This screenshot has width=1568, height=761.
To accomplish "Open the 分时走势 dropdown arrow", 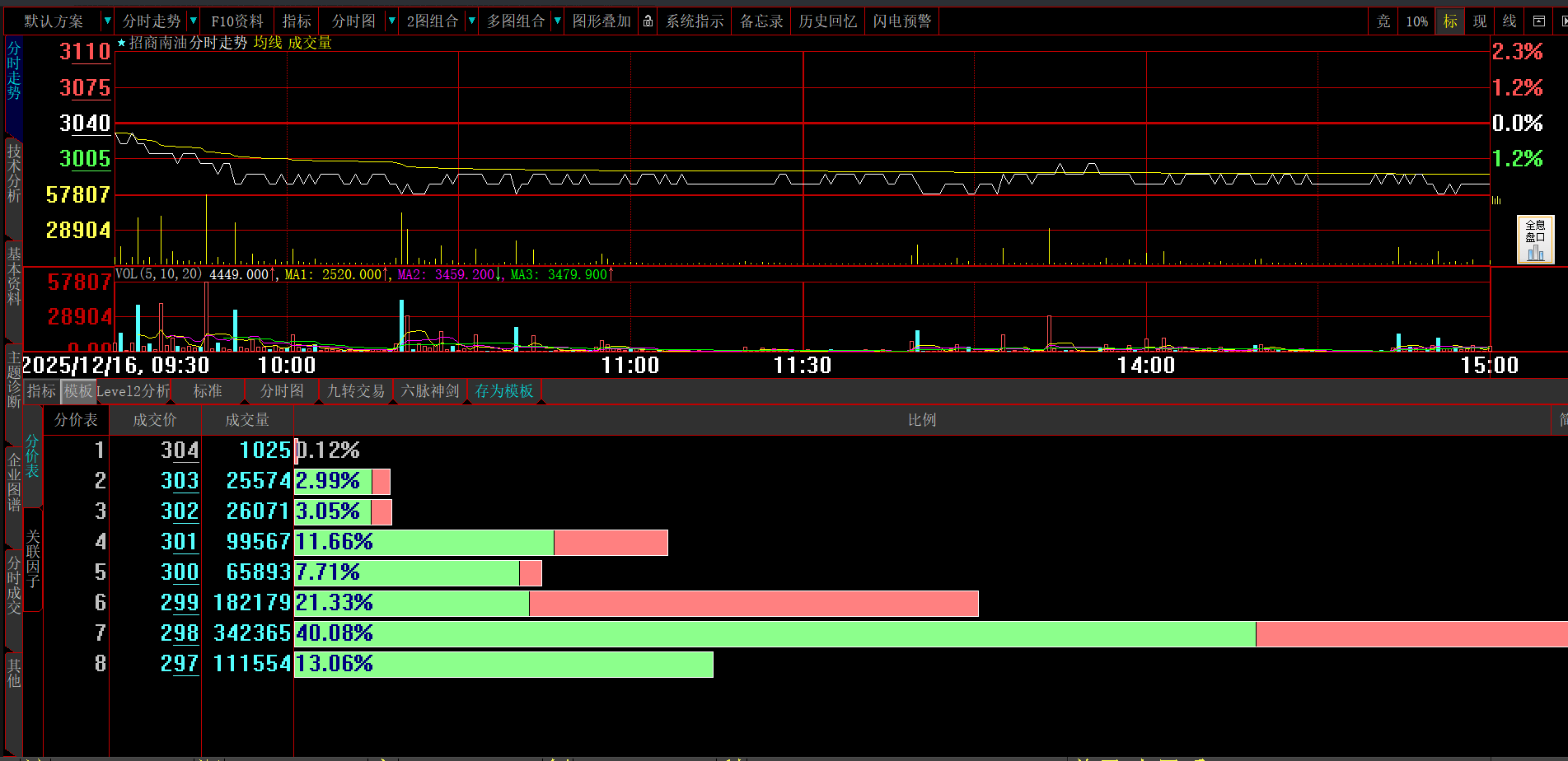I will click(x=194, y=21).
